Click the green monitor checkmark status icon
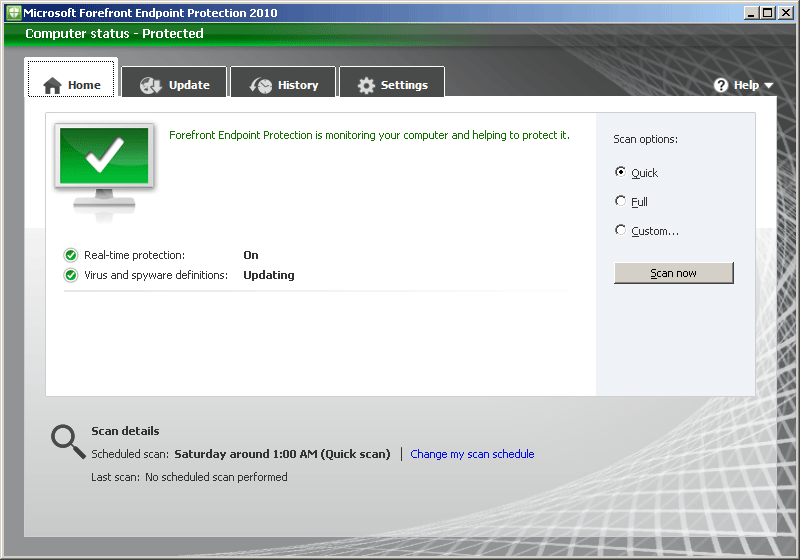 (104, 171)
